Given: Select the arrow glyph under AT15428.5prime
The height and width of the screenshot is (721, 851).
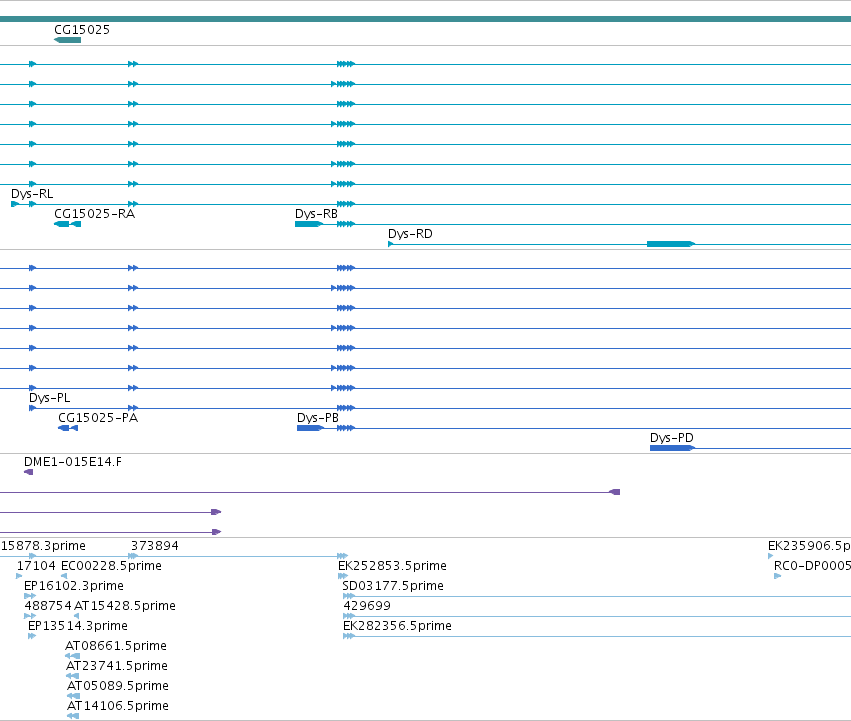Looking at the screenshot, I should tap(77, 616).
